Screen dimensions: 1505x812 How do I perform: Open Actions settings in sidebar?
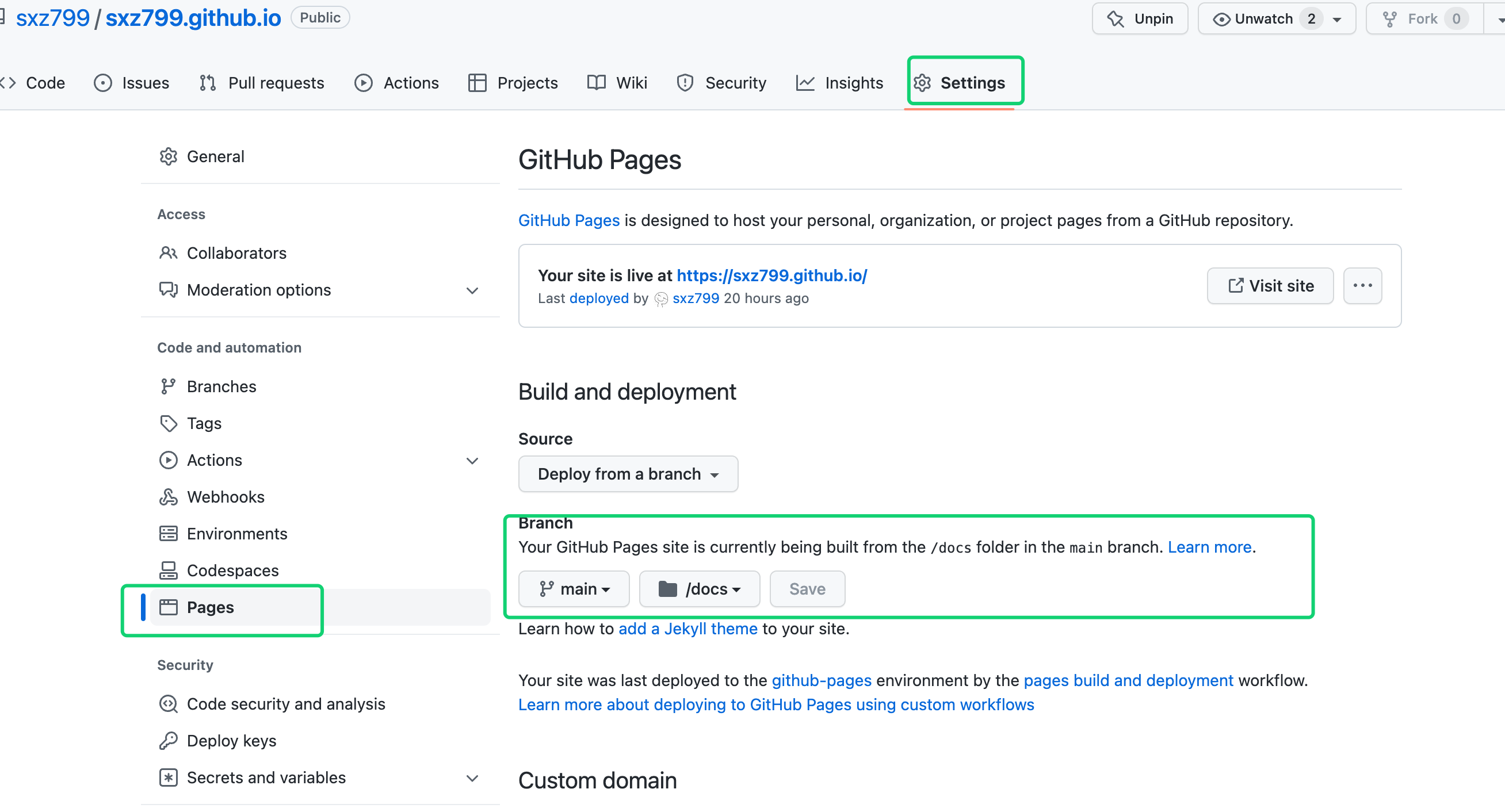319,459
